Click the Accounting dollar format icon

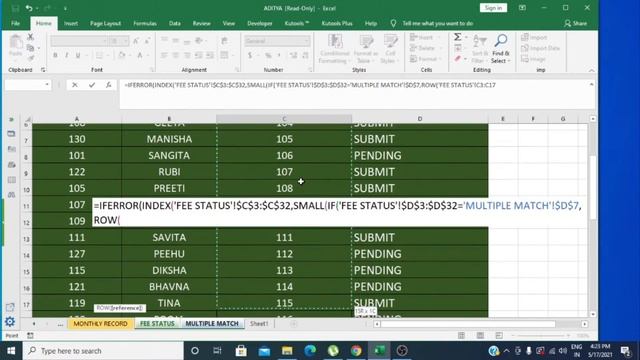[x=250, y=55]
